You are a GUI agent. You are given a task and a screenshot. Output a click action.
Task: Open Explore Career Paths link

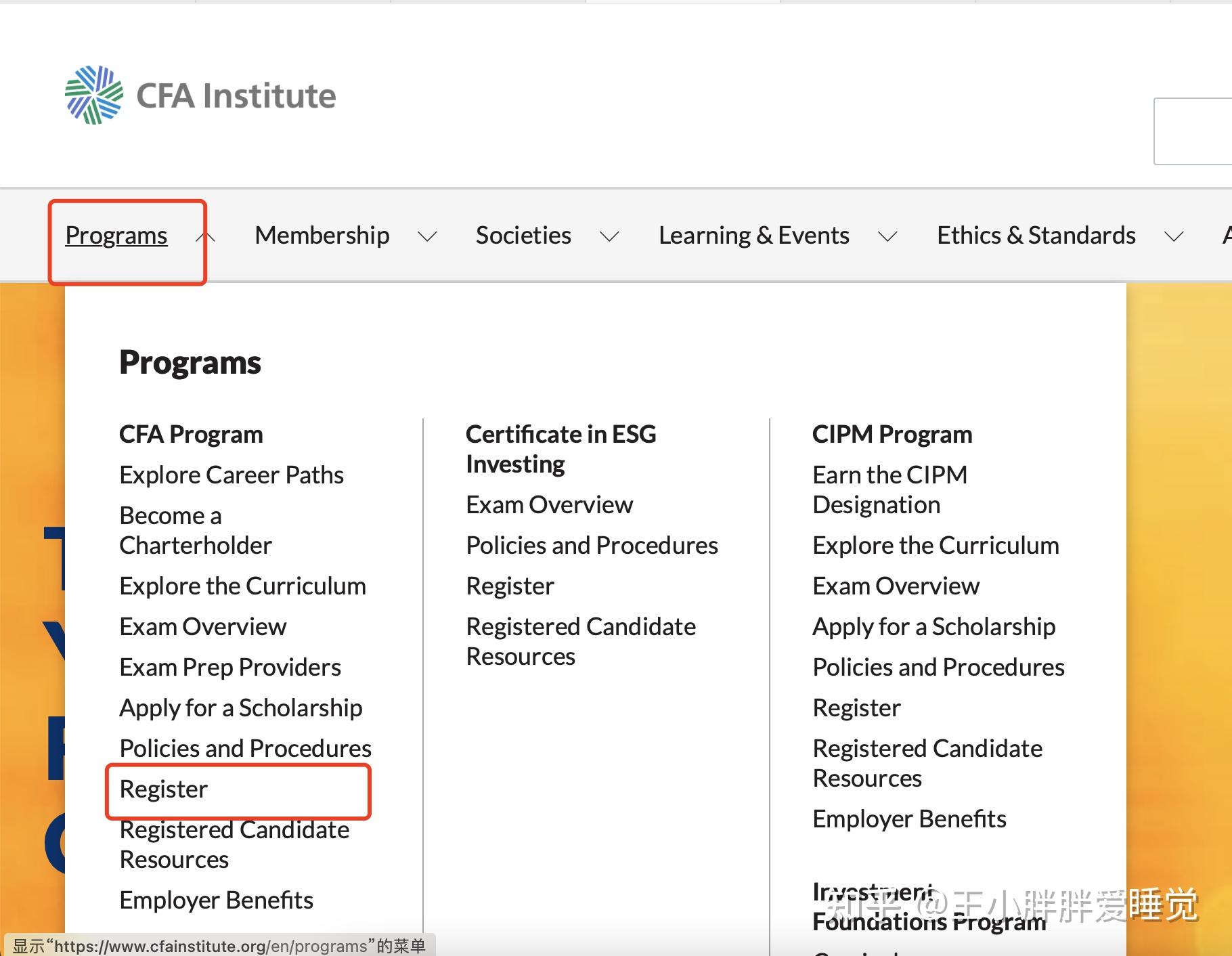coord(232,475)
